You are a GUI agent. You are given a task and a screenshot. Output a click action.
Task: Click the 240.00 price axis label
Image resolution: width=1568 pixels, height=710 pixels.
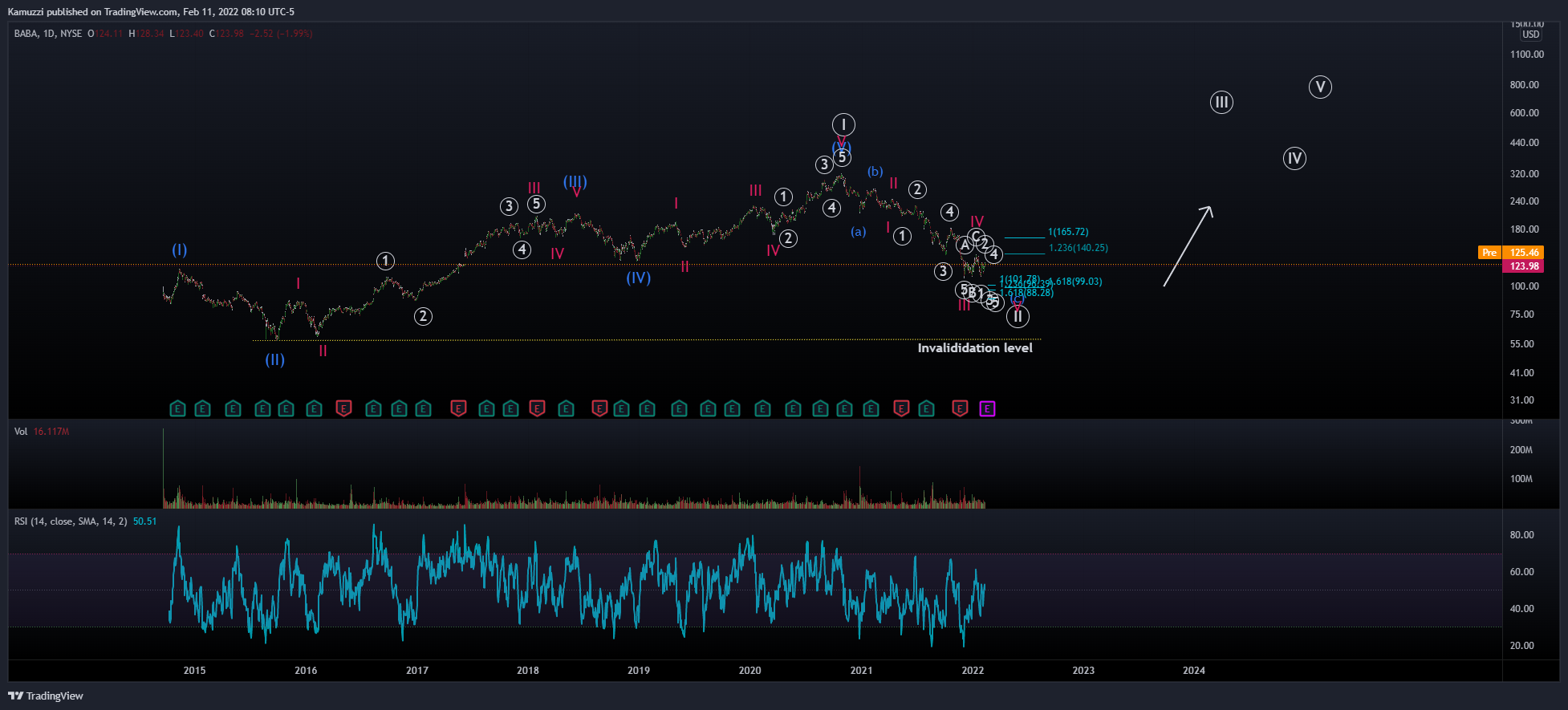click(x=1525, y=201)
